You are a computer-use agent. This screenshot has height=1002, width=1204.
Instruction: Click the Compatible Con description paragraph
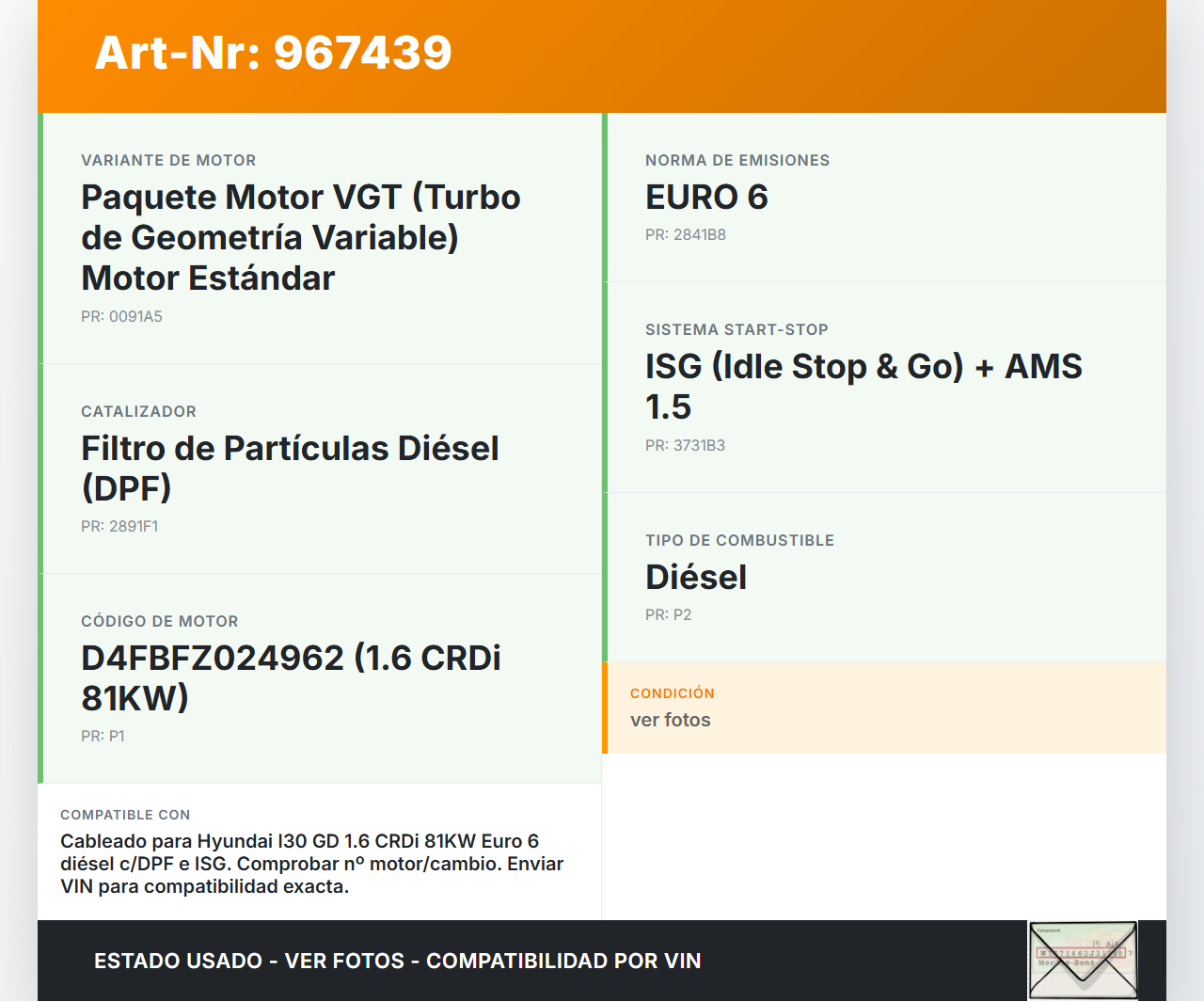pyautogui.click(x=311, y=864)
